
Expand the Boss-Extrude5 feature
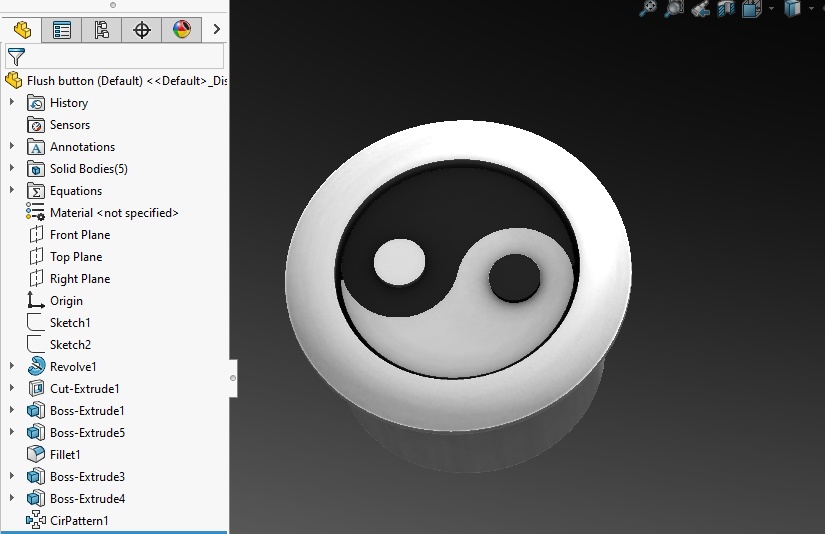12,432
